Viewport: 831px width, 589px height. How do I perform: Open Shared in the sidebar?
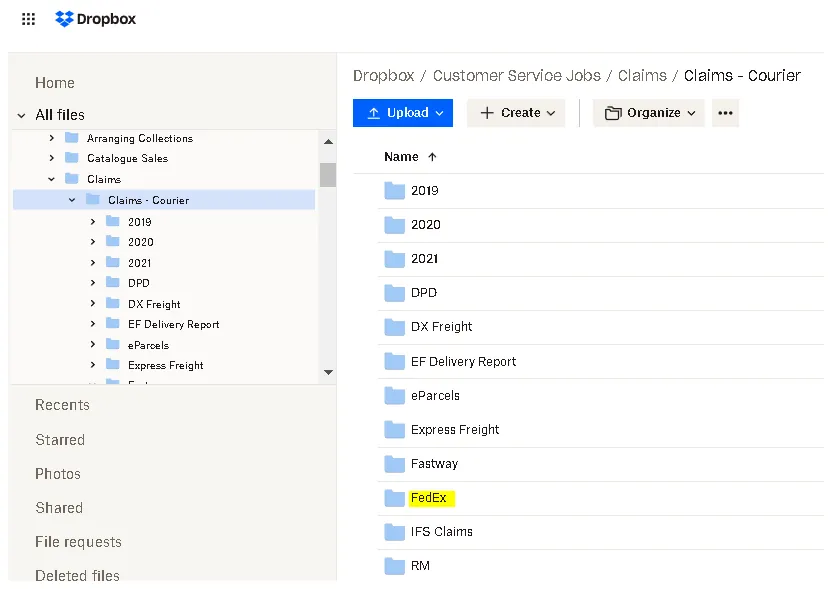[x=59, y=508]
